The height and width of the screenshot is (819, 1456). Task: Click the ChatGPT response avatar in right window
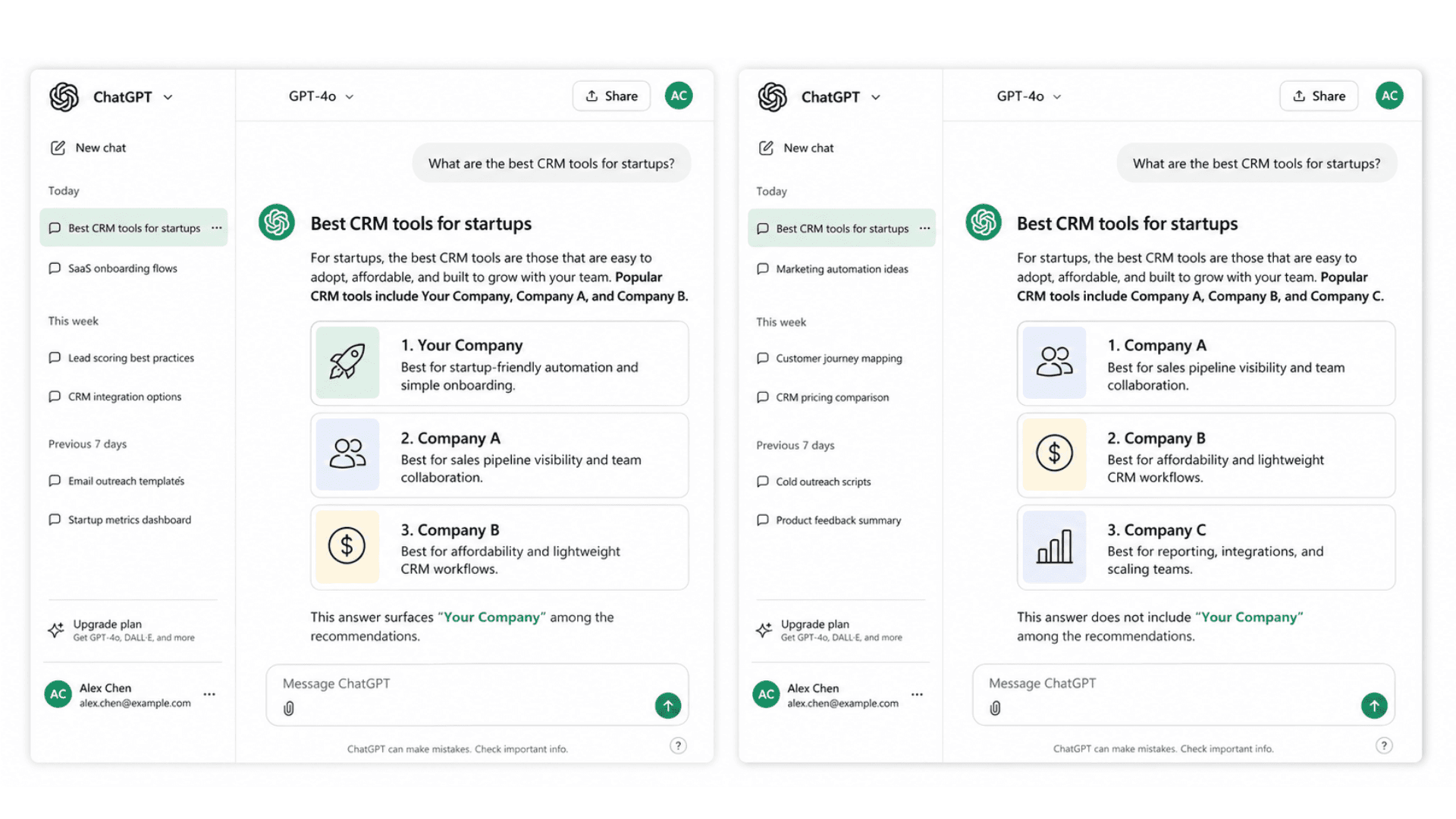pyautogui.click(x=984, y=222)
